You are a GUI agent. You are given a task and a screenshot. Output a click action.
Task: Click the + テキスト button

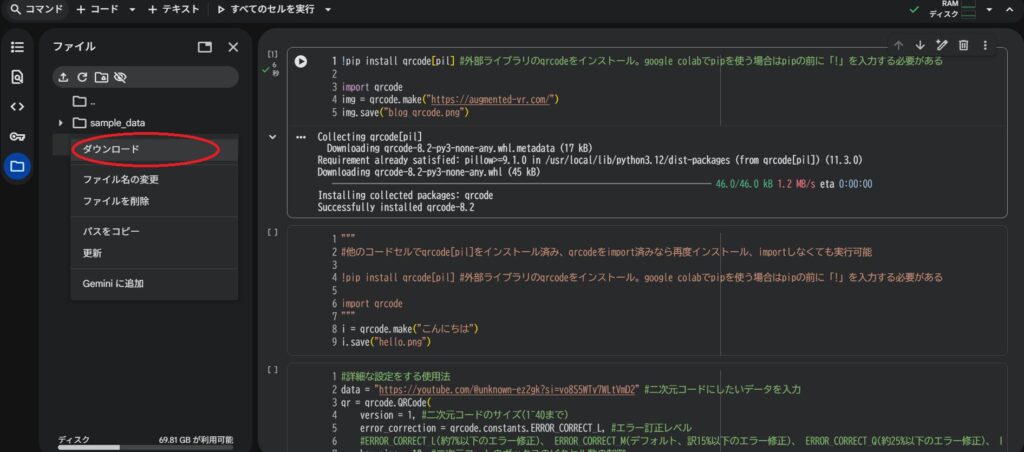176,9
